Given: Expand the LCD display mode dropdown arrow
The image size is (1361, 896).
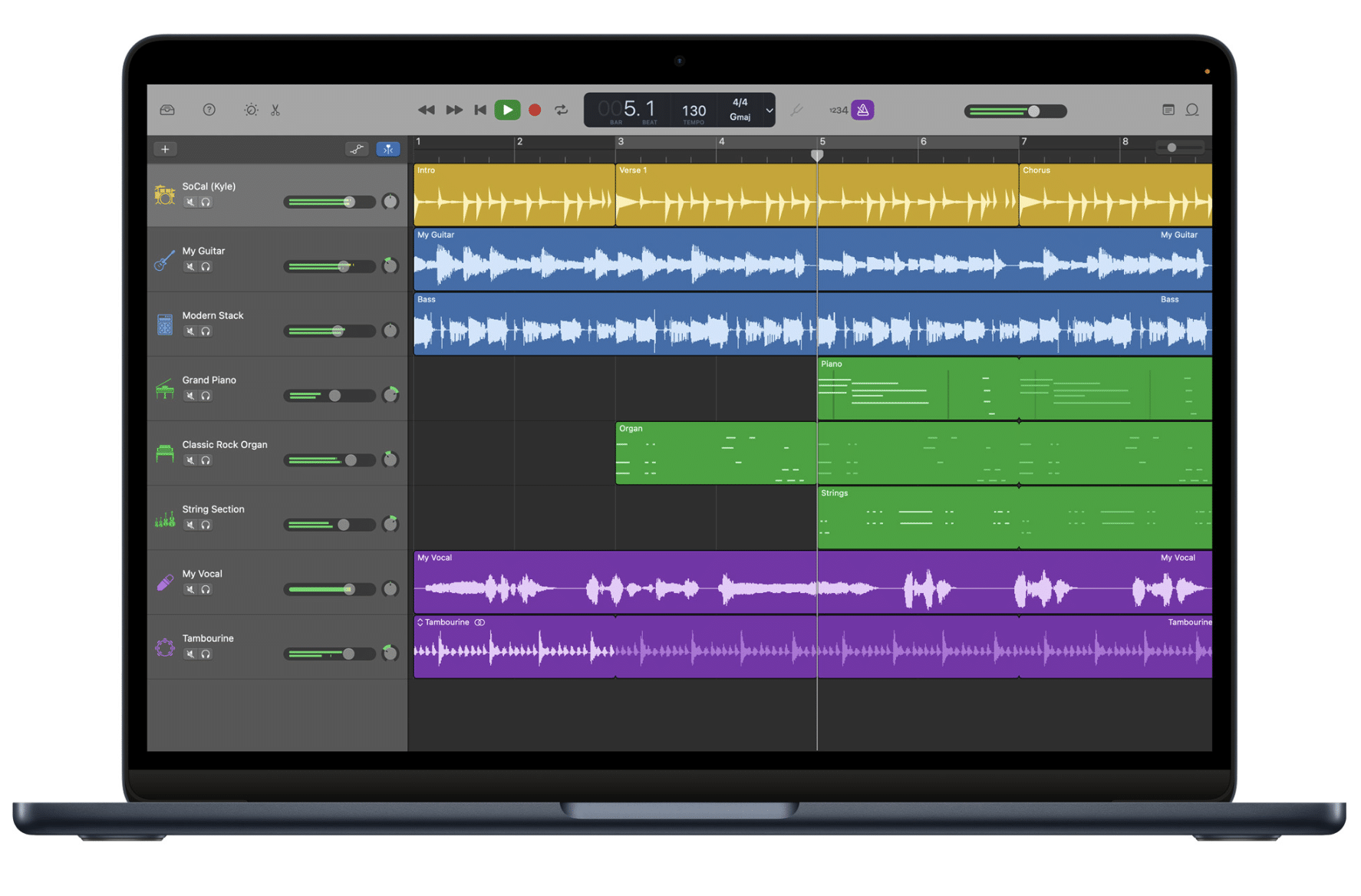Looking at the screenshot, I should pos(769,110).
